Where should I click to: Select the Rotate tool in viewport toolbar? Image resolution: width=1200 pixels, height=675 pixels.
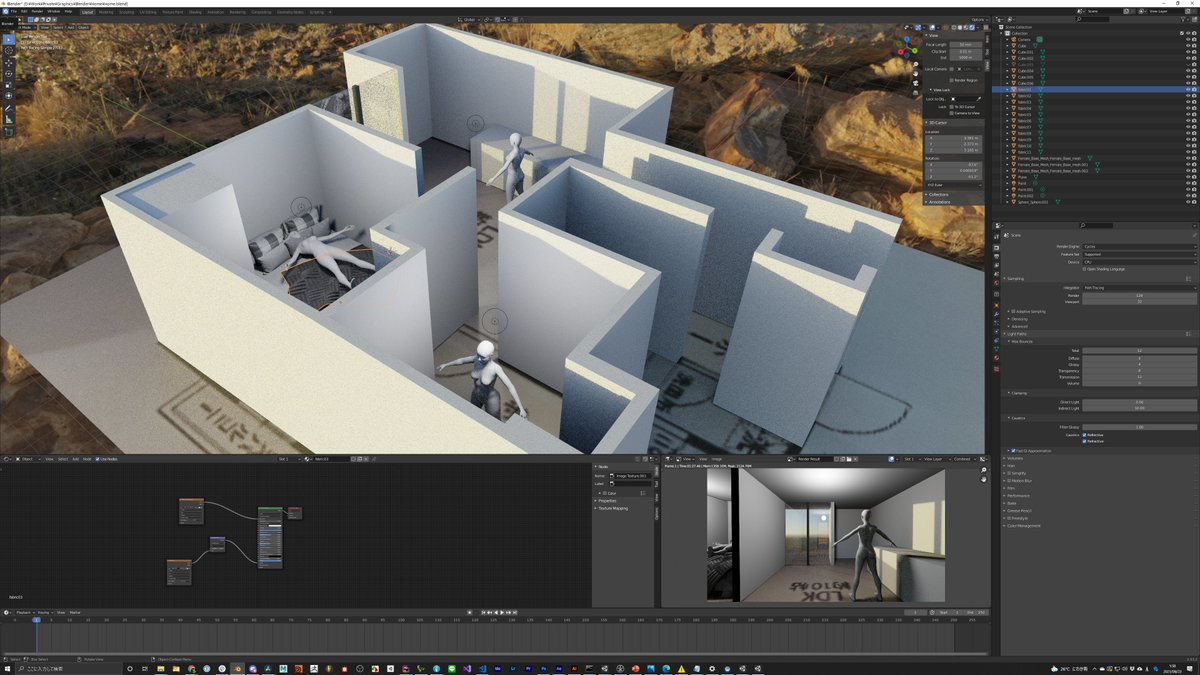tap(9, 74)
